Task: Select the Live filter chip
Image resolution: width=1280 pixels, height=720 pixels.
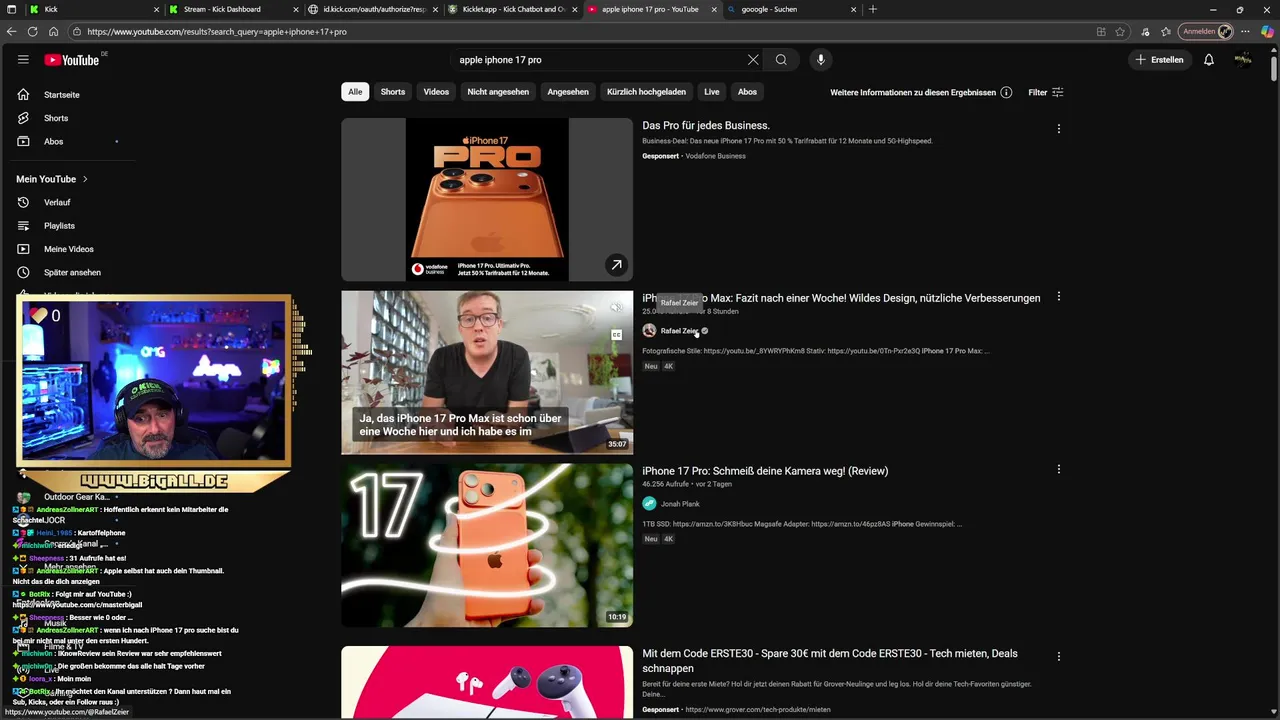Action: coord(712,92)
